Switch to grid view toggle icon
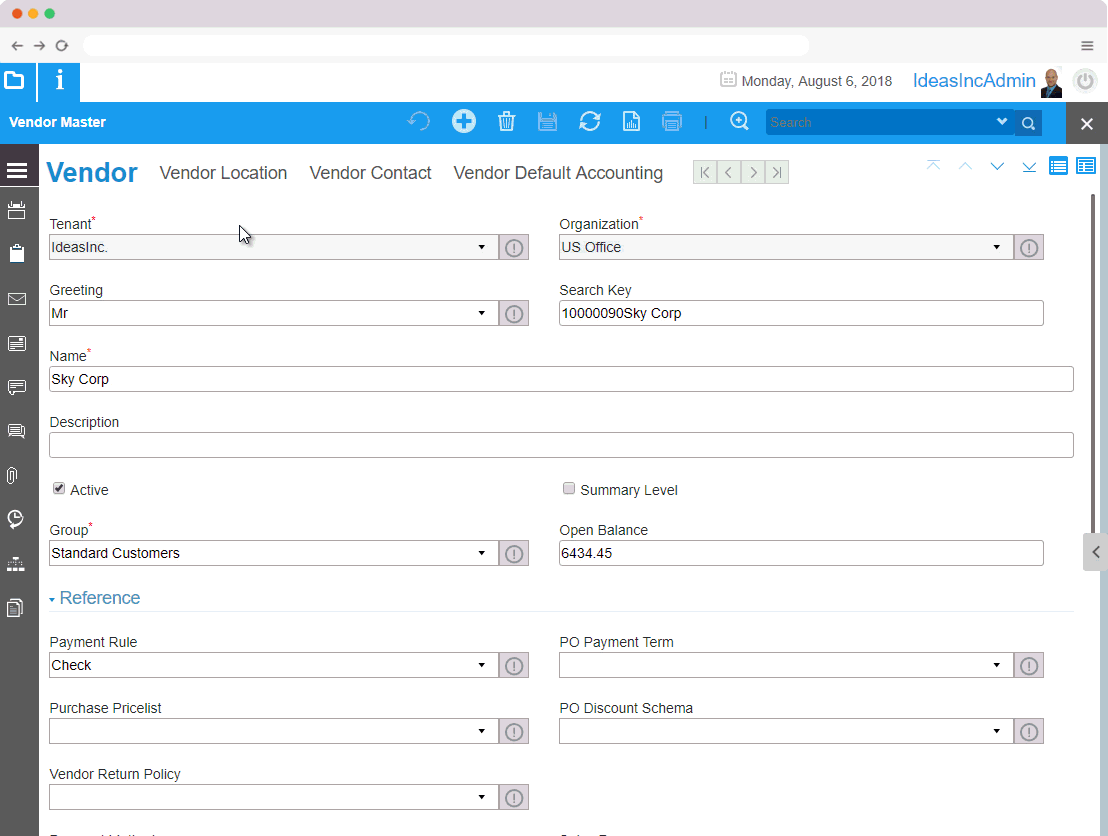The height and width of the screenshot is (836, 1108). pyautogui.click(x=1058, y=166)
